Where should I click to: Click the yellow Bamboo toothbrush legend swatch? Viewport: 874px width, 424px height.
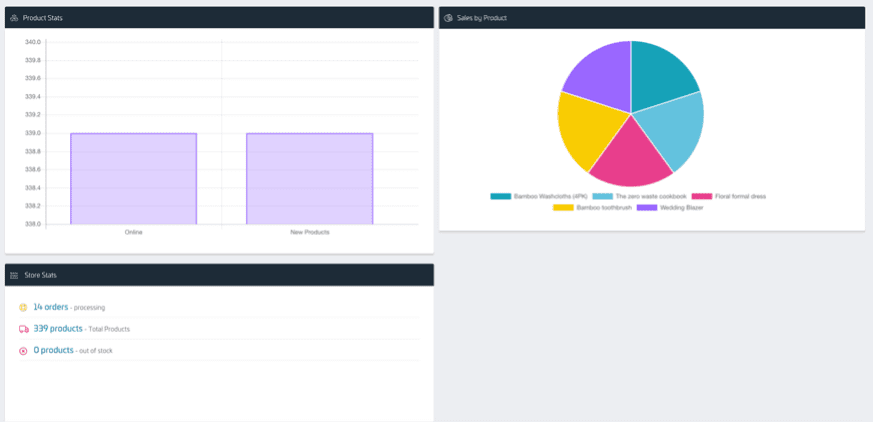click(563, 207)
